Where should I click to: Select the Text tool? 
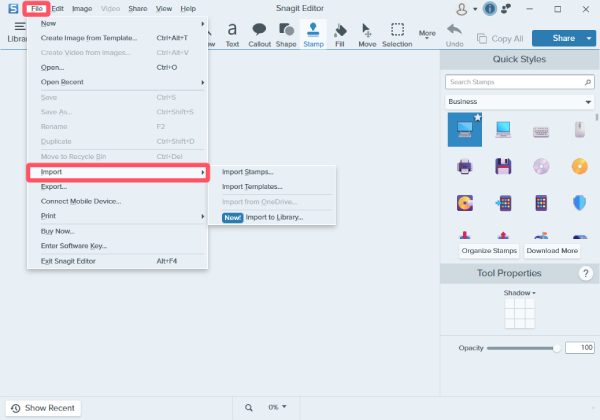click(x=232, y=34)
